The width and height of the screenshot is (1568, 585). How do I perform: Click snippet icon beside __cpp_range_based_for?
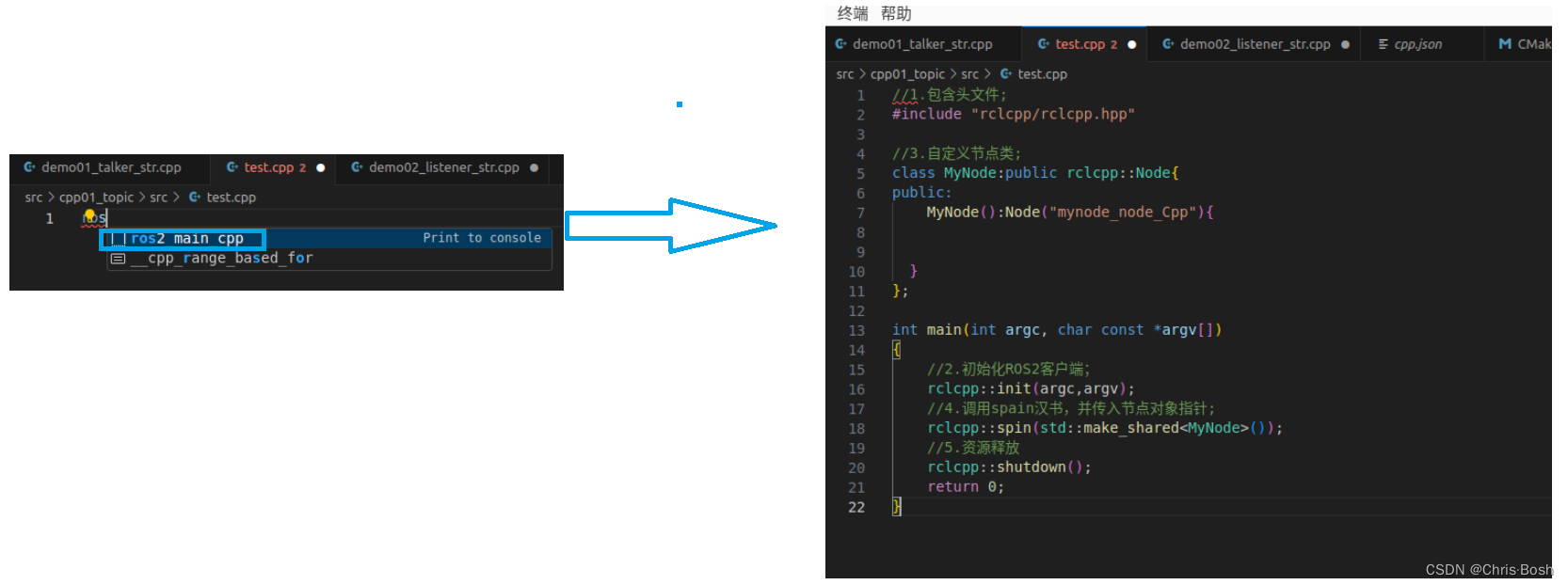pyautogui.click(x=119, y=259)
